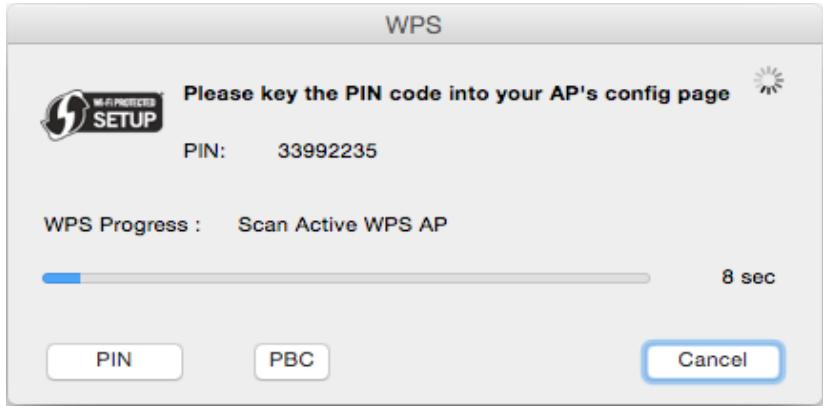Screen dimensions: 823x406
Task: Click the circular arrows emblem in the logo
Action: pyautogui.click(x=66, y=116)
